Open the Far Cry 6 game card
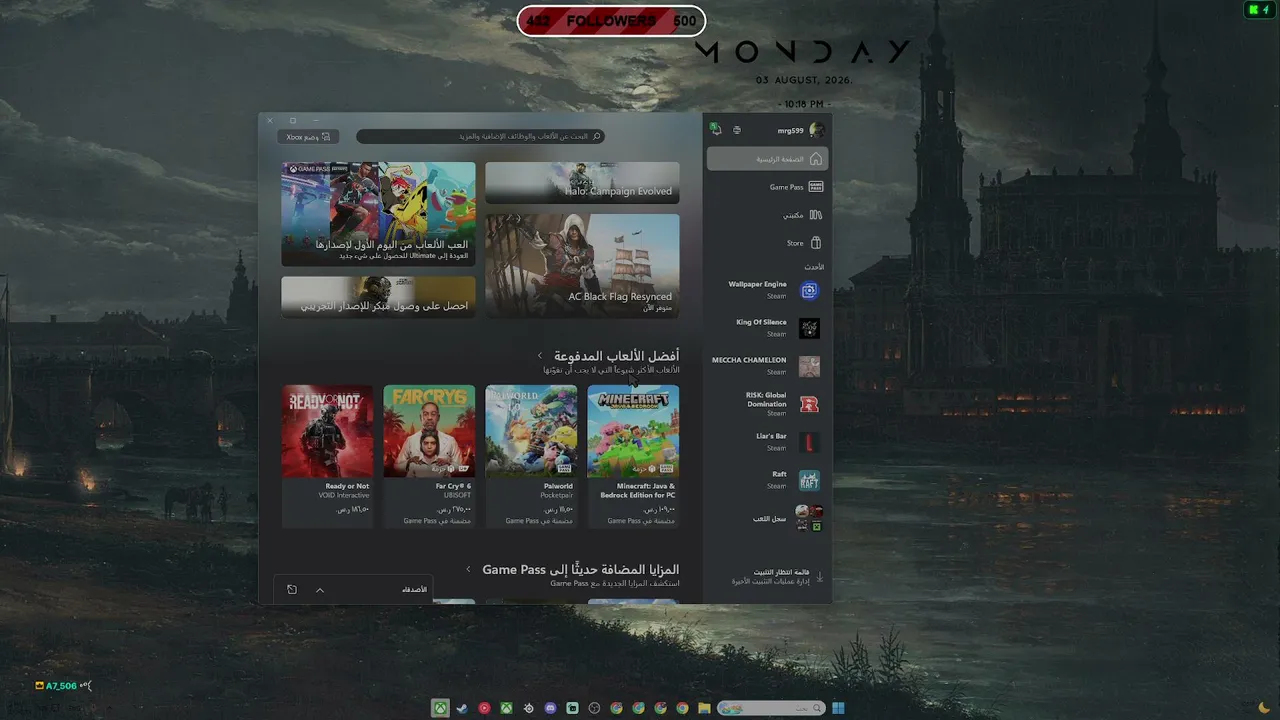 pyautogui.click(x=429, y=456)
